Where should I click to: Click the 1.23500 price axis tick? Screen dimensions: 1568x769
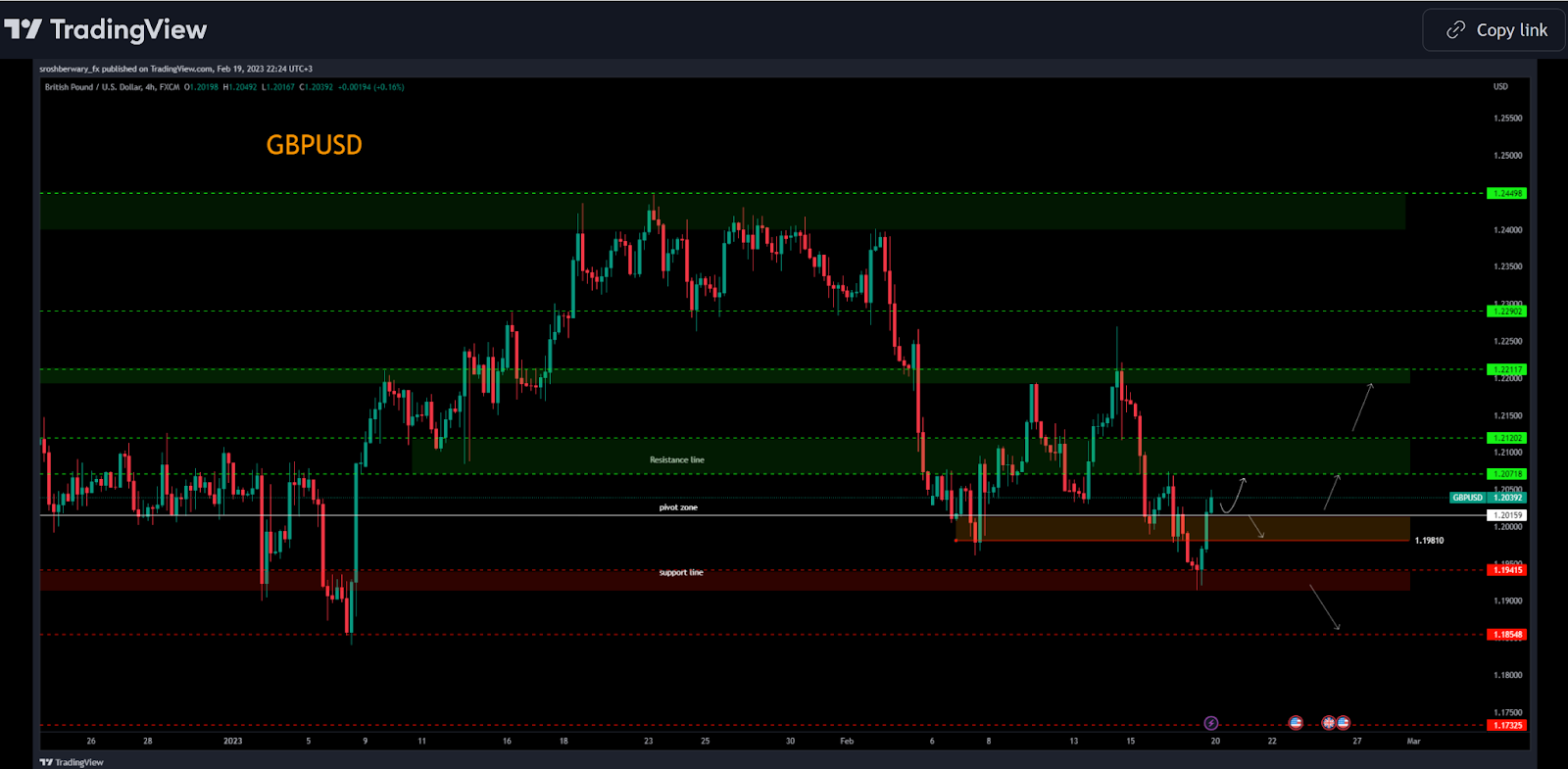pyautogui.click(x=1508, y=266)
